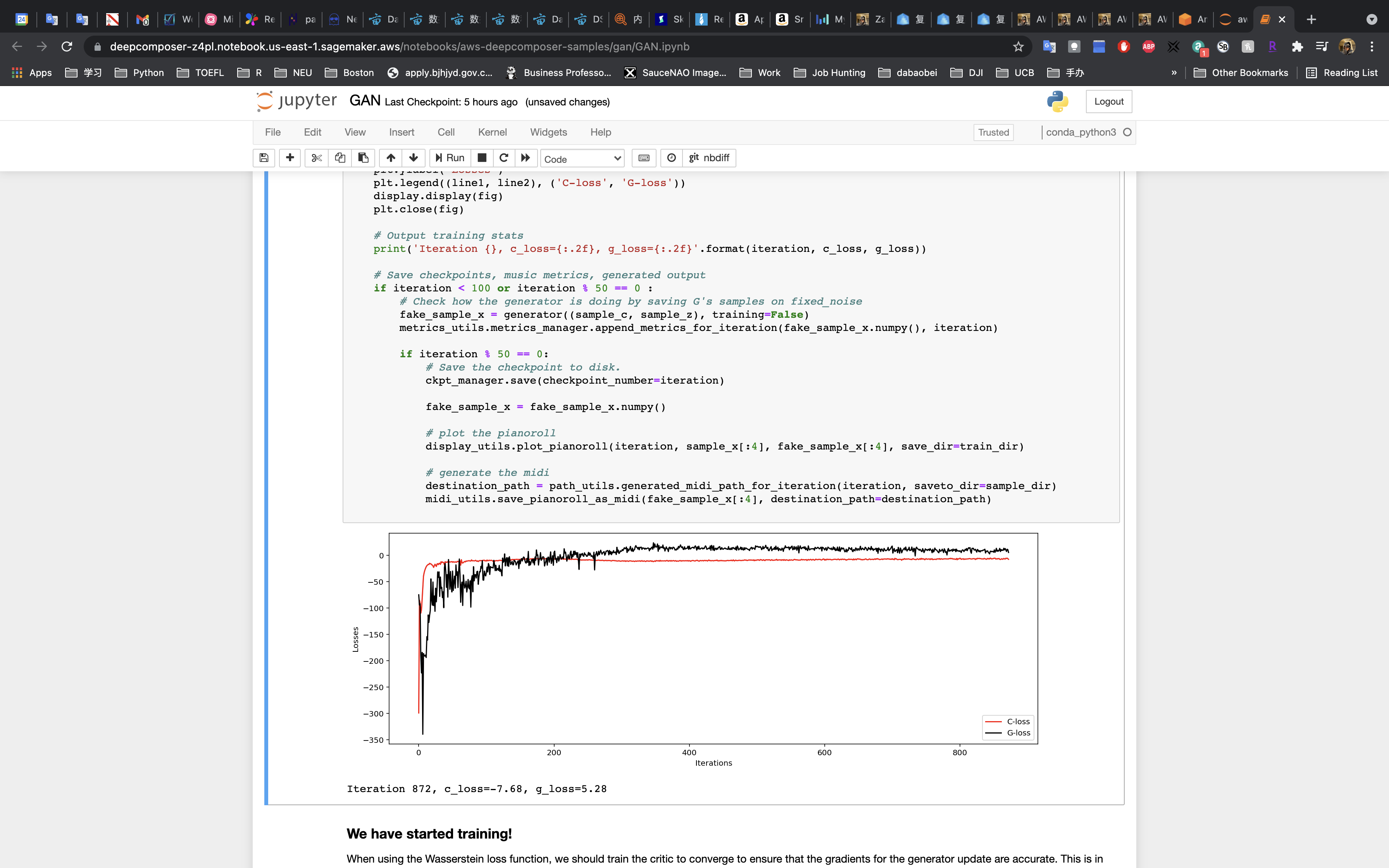Interrupt the kernel with stop icon
The height and width of the screenshot is (868, 1389).
coord(482,158)
